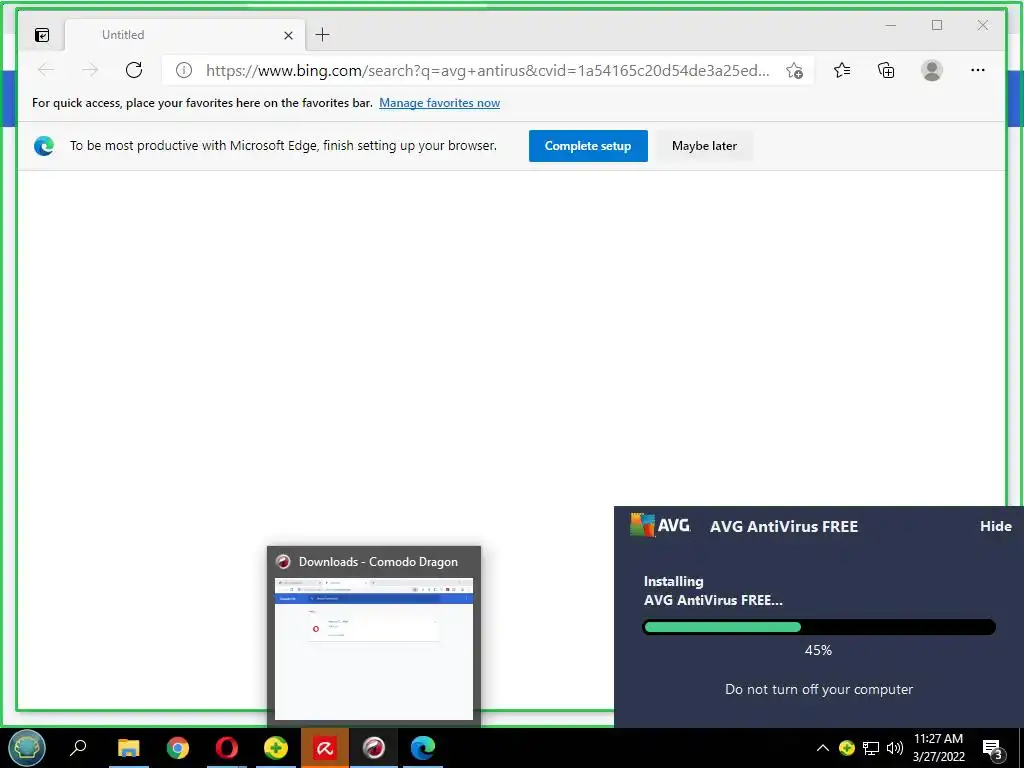
Task: Open the user profile avatar
Action: click(932, 70)
